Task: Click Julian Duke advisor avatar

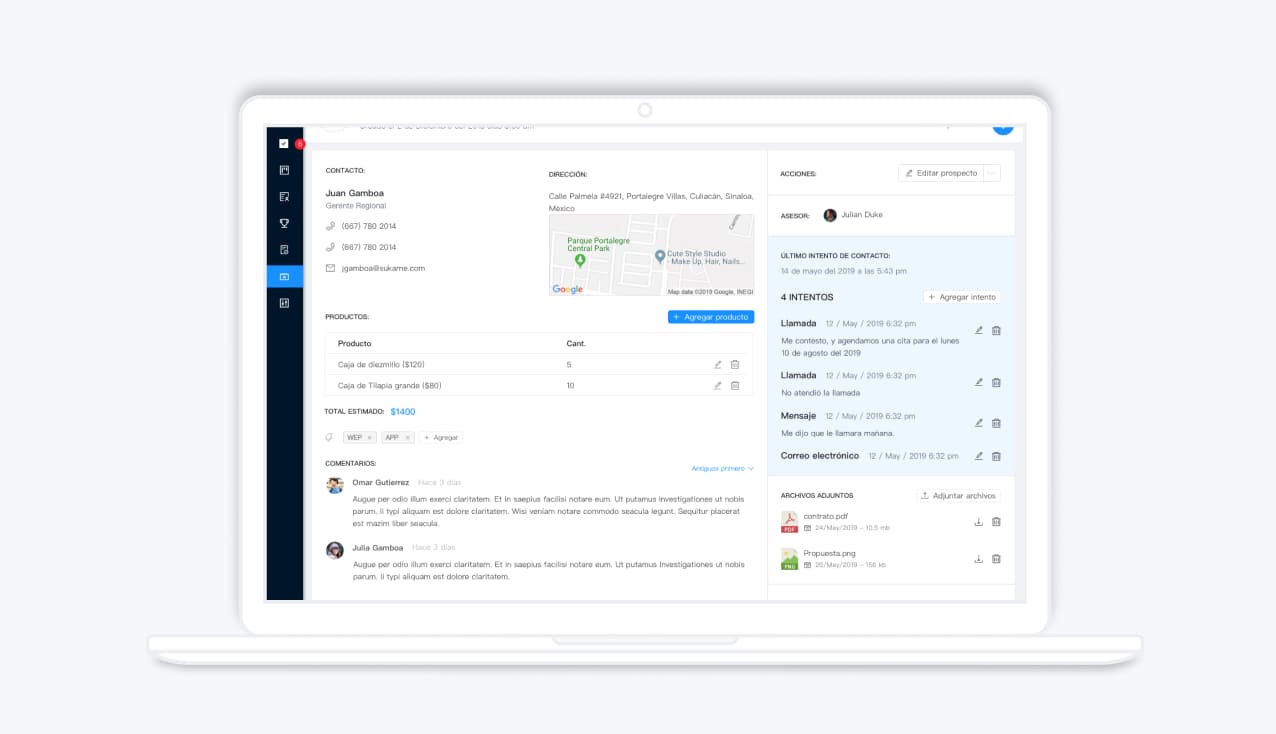Action: (830, 215)
